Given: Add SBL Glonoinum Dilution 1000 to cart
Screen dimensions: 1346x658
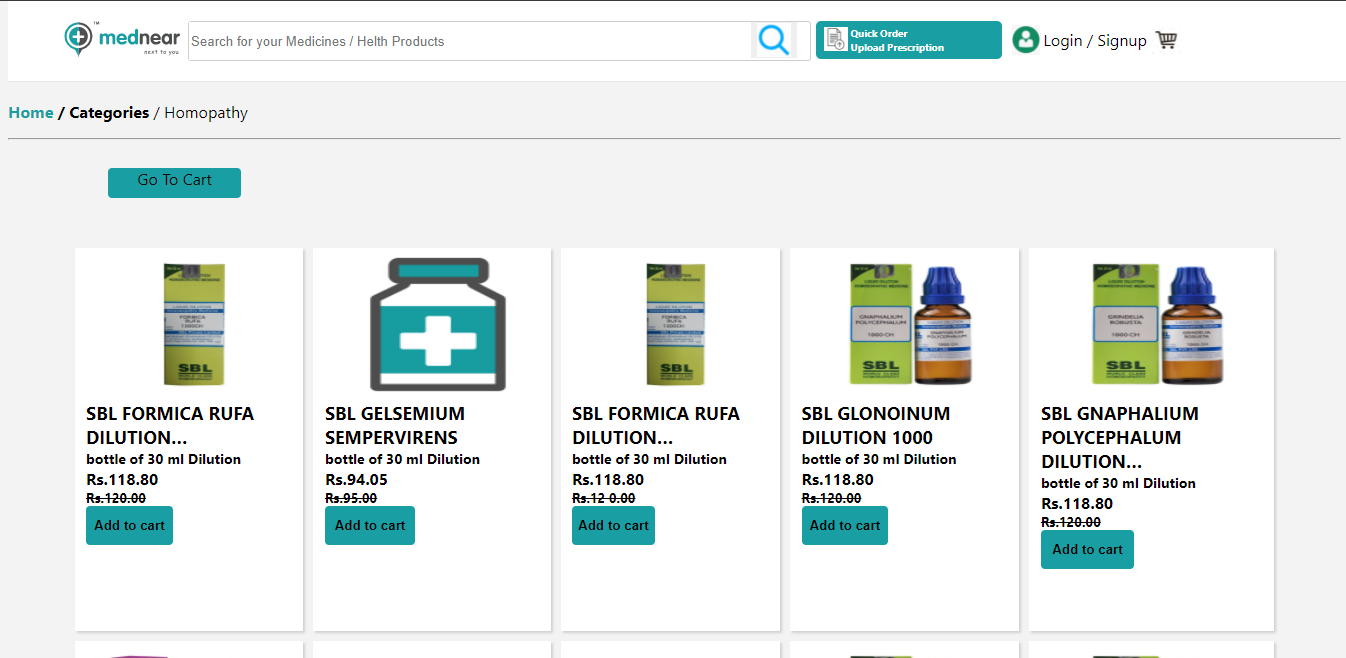Looking at the screenshot, I should coord(845,525).
